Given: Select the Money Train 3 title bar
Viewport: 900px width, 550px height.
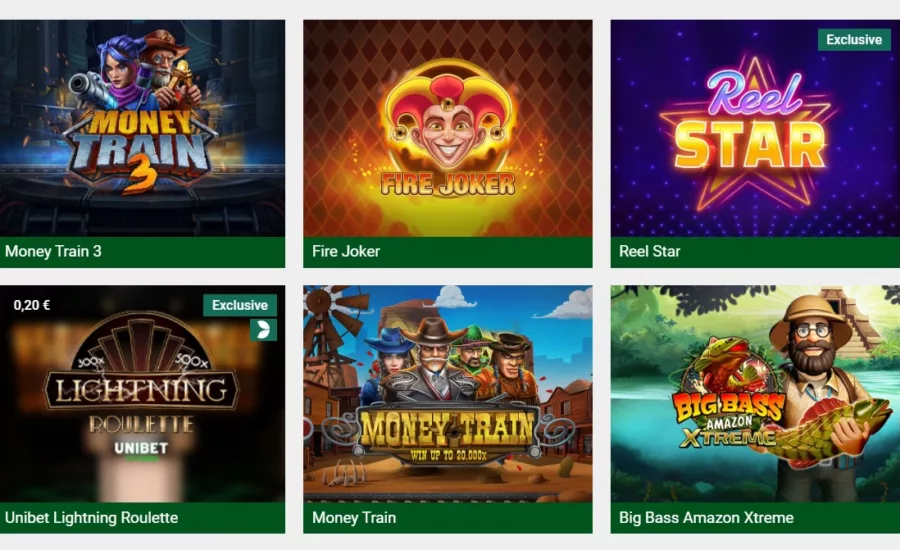Looking at the screenshot, I should click(142, 252).
